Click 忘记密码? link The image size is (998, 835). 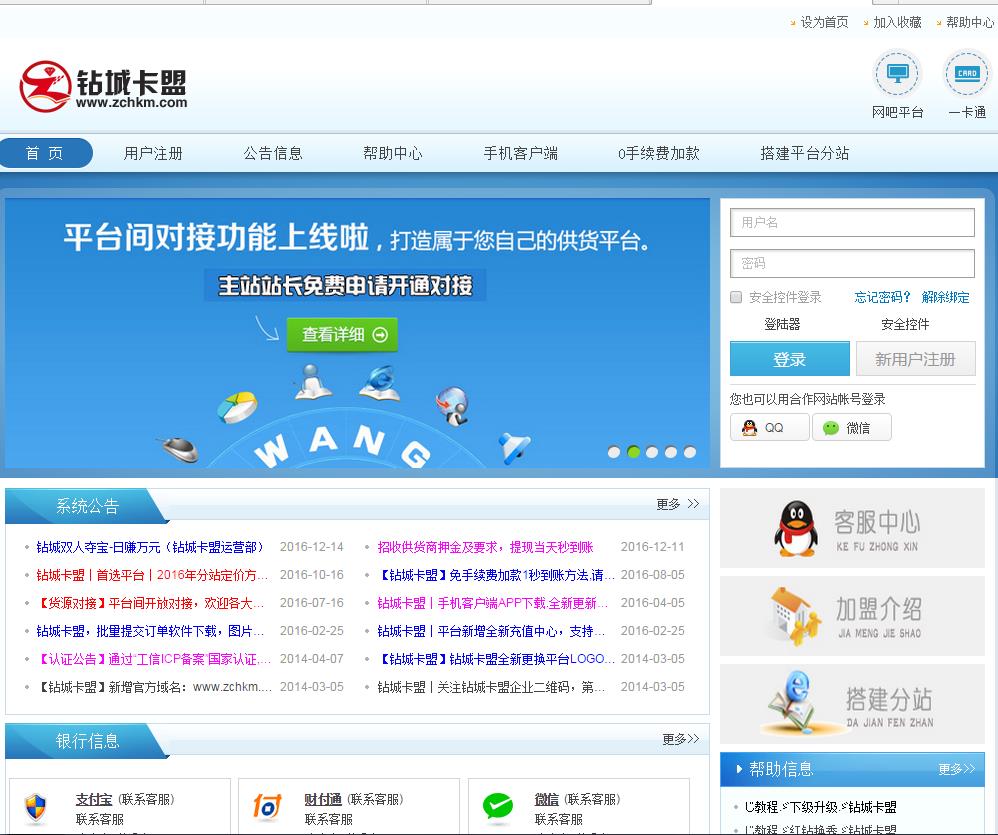882,297
